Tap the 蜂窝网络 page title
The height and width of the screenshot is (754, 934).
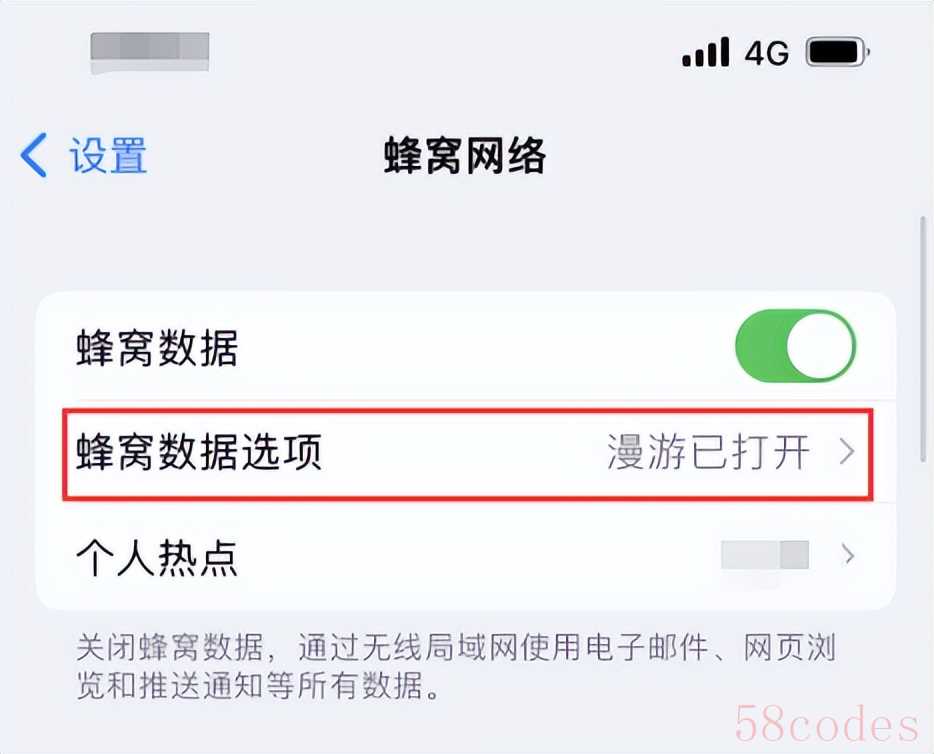click(465, 155)
